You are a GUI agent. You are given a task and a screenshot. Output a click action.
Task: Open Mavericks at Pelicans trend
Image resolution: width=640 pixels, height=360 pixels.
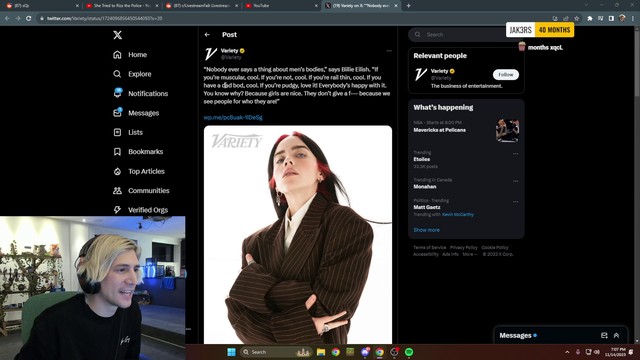pos(440,130)
